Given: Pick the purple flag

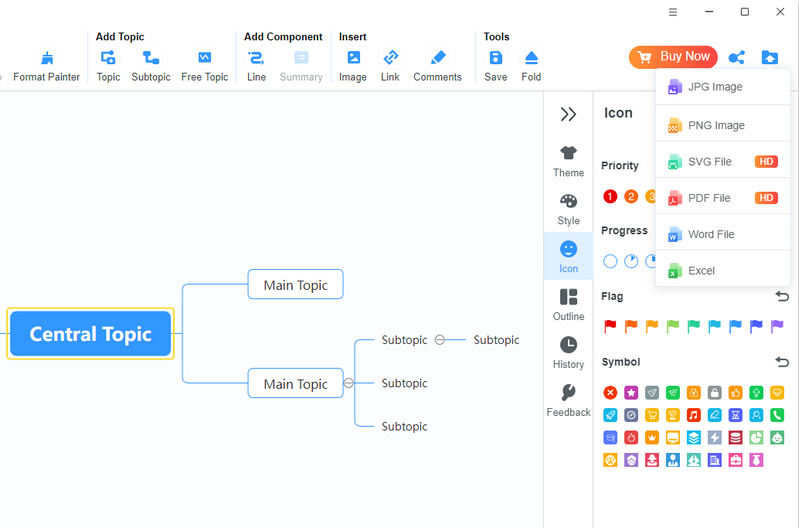Looking at the screenshot, I should tap(777, 326).
